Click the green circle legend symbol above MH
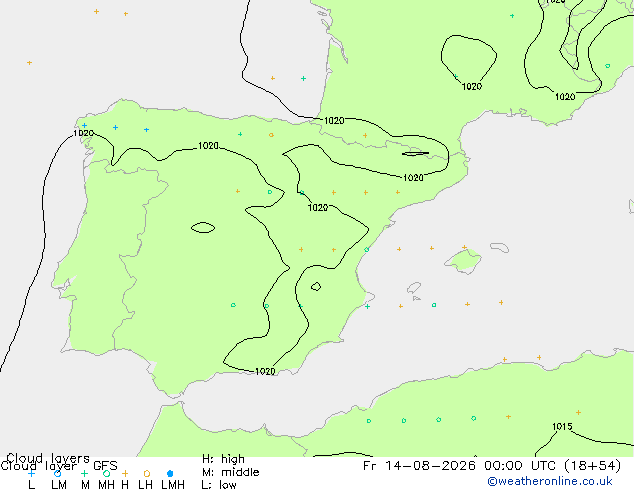 106,473
